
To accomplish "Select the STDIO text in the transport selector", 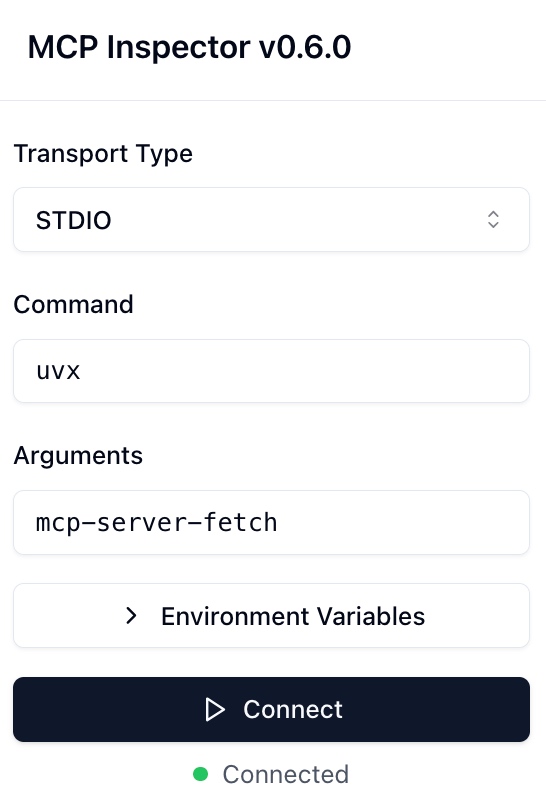I will coord(73,220).
